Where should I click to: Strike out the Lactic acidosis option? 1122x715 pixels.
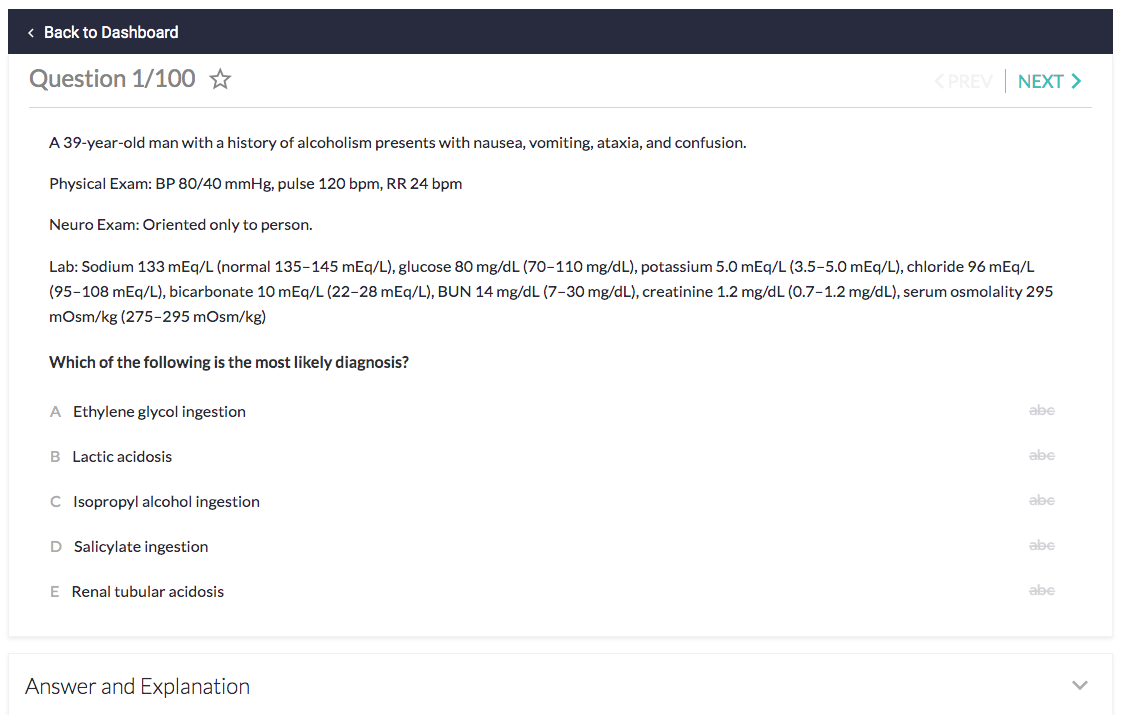pos(1041,456)
